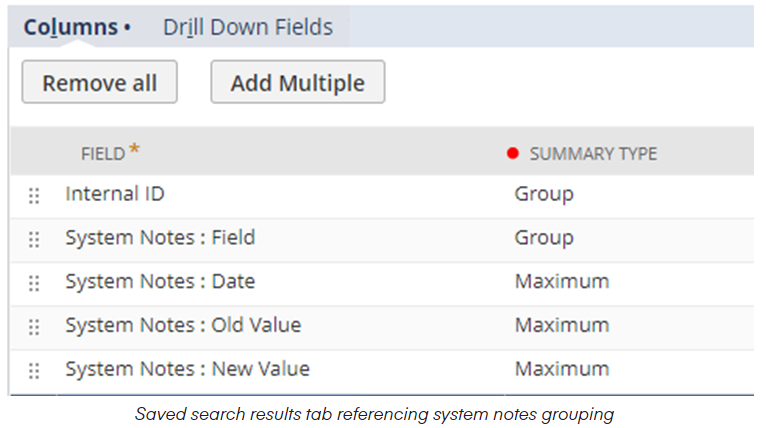Click drag handle beside System Notes : New Value

tap(34, 371)
